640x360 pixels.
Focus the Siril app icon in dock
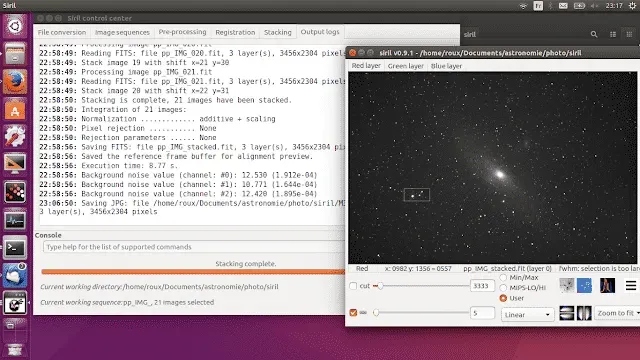click(x=15, y=303)
